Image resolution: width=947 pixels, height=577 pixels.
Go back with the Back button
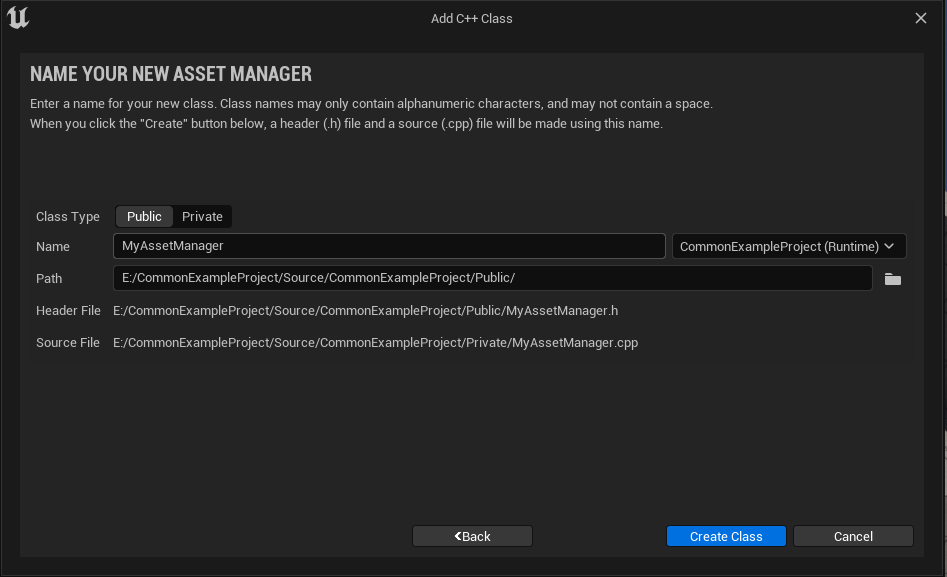(472, 536)
